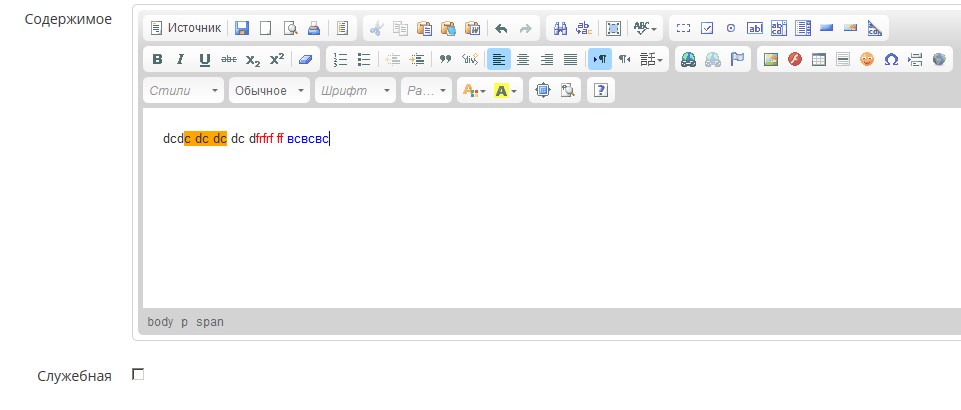
Task: Click Paste from Word icon
Action: pos(472,28)
